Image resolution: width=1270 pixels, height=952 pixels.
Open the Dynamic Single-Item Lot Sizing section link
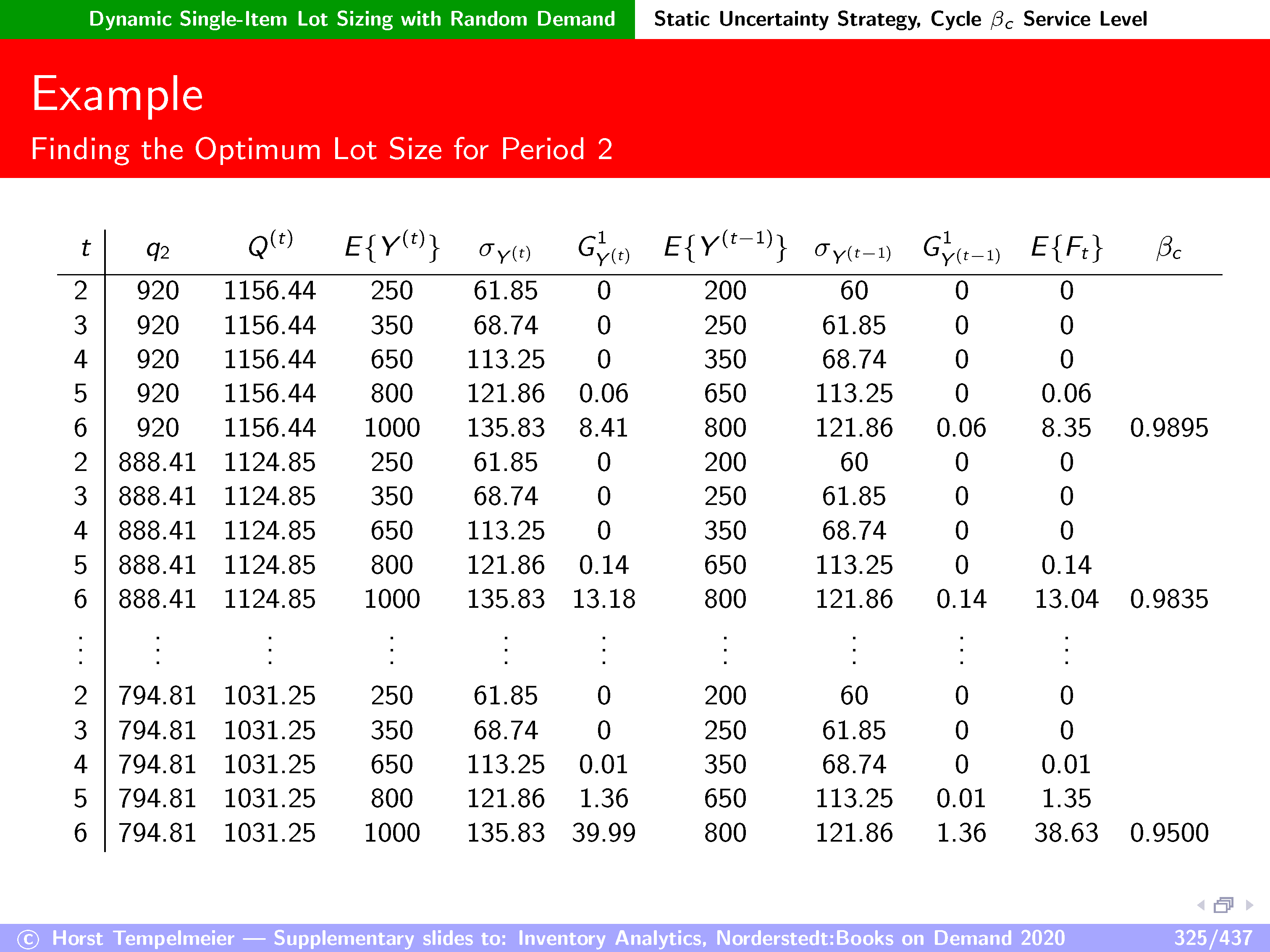coord(352,19)
